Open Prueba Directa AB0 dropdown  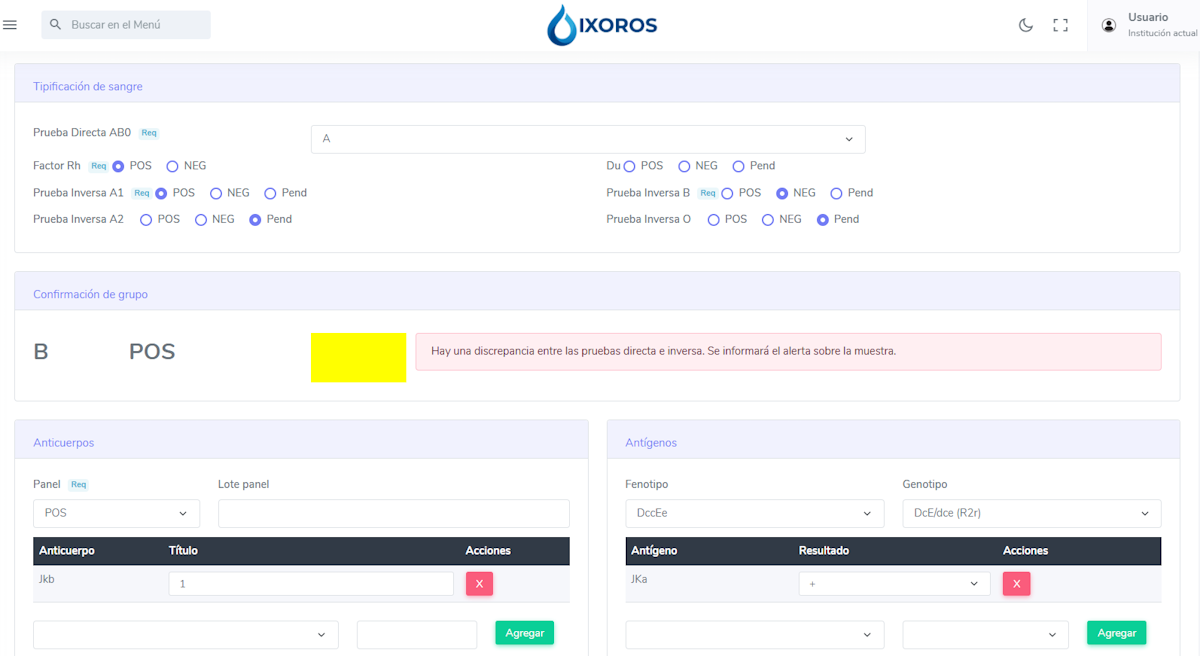tap(588, 139)
